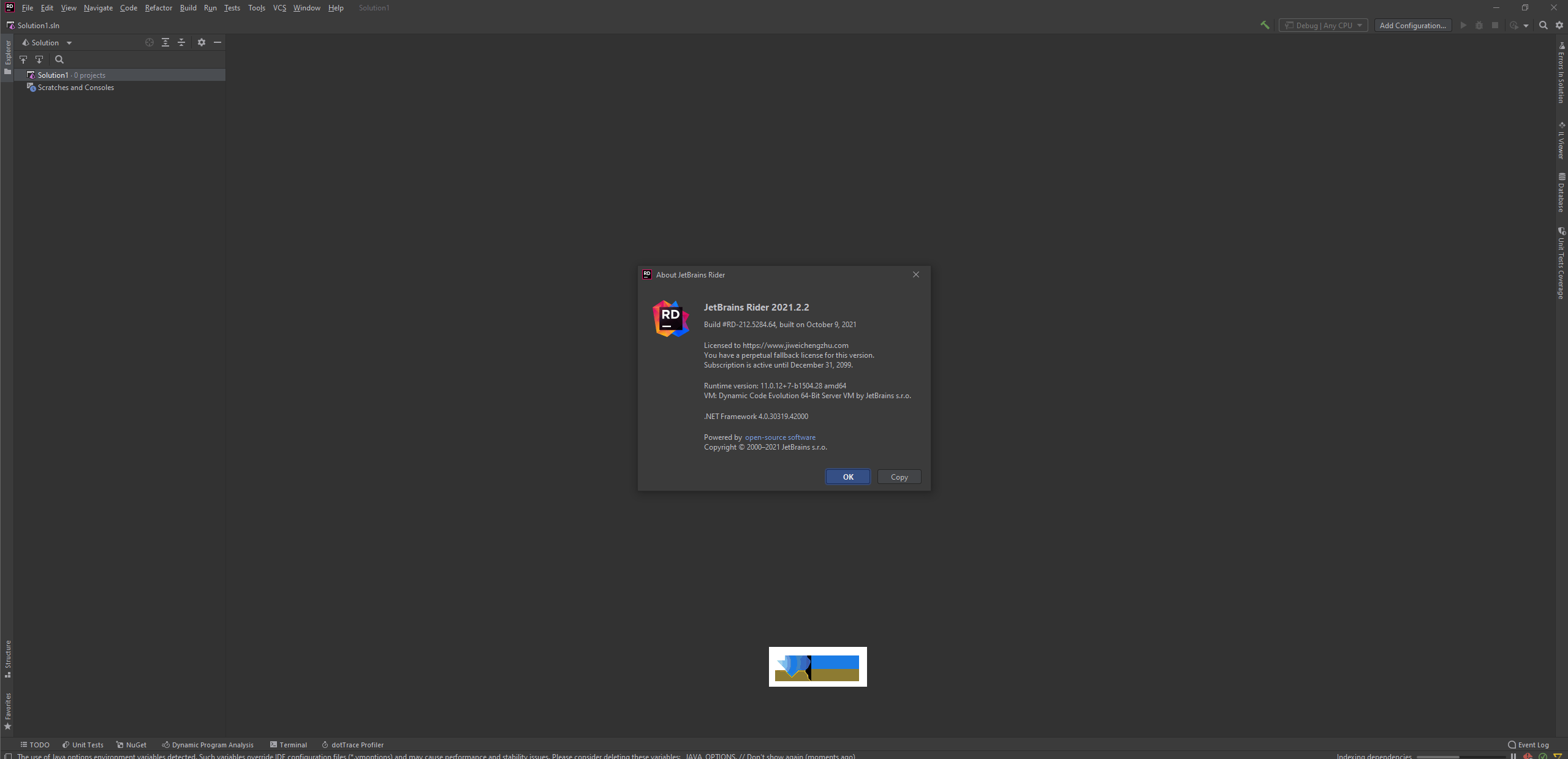The width and height of the screenshot is (1568, 759).
Task: Open the dotTrace Profiler tab
Action: [x=353, y=745]
